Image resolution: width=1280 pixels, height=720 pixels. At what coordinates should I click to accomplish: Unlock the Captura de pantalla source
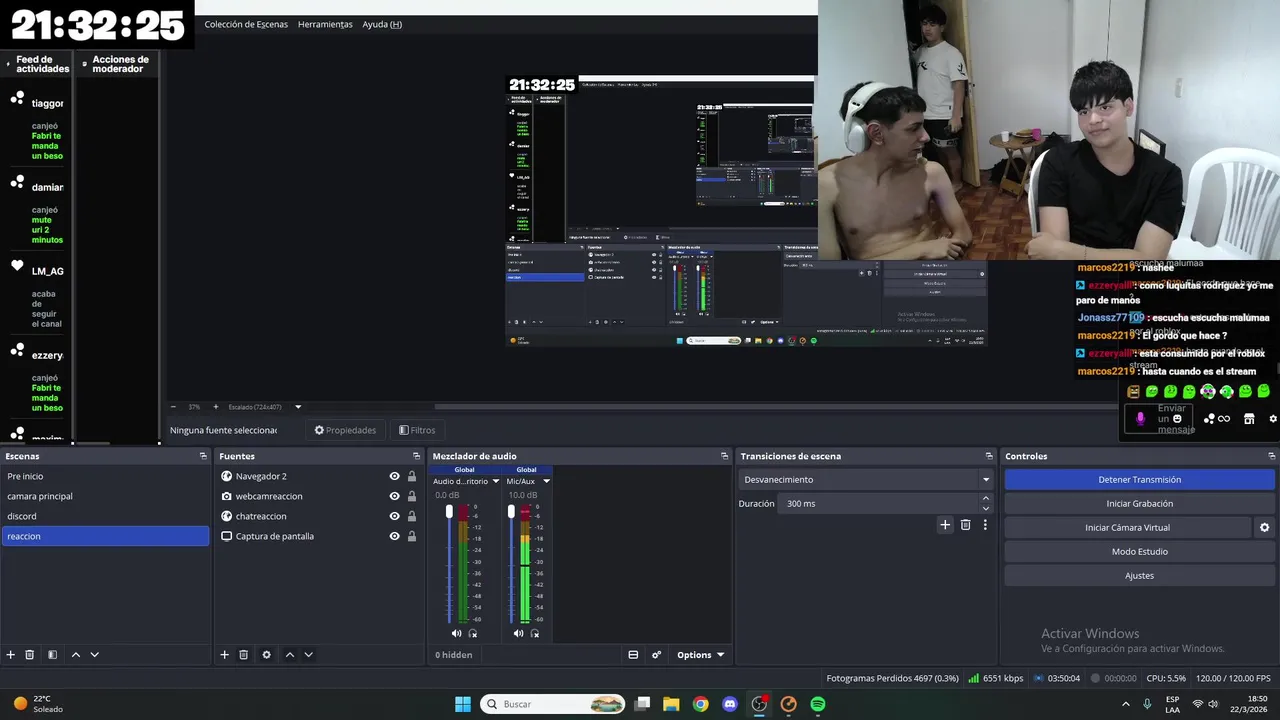coord(411,536)
